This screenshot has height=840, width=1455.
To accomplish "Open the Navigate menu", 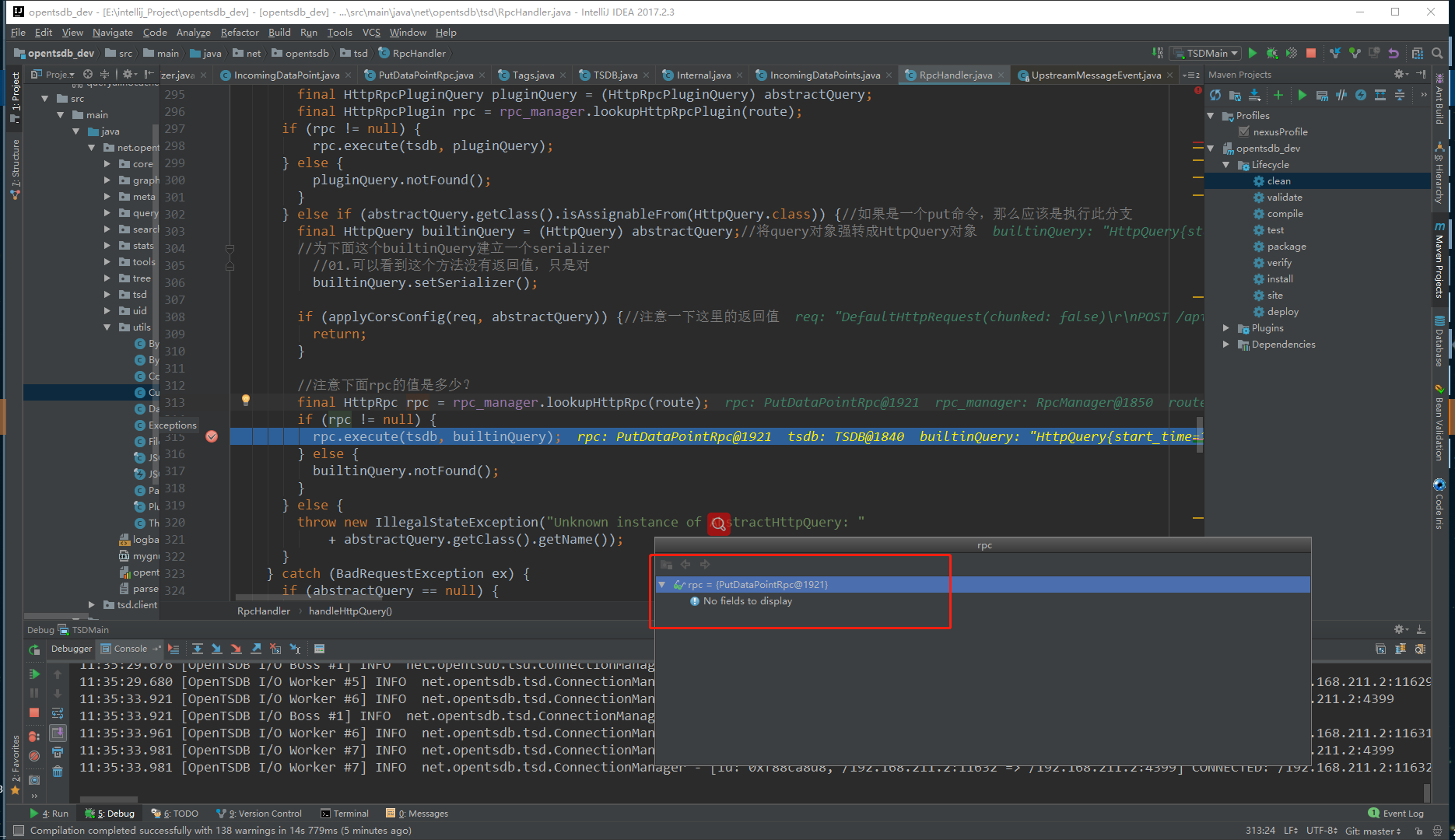I will (112, 32).
